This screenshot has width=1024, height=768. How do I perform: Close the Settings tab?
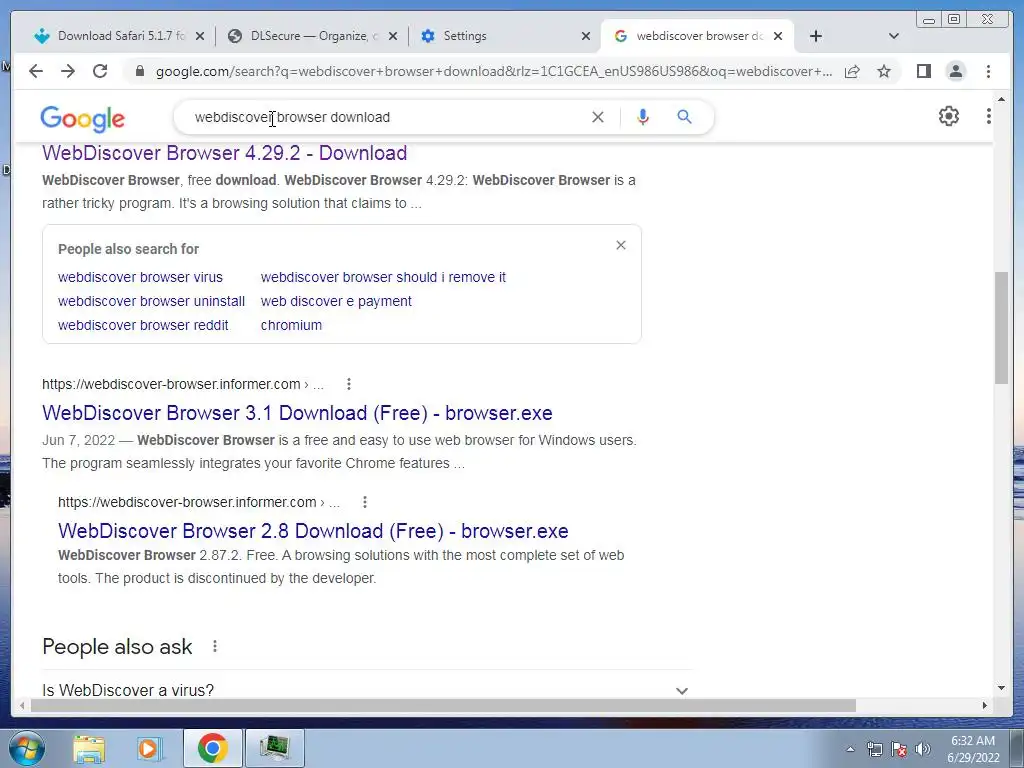click(x=586, y=36)
